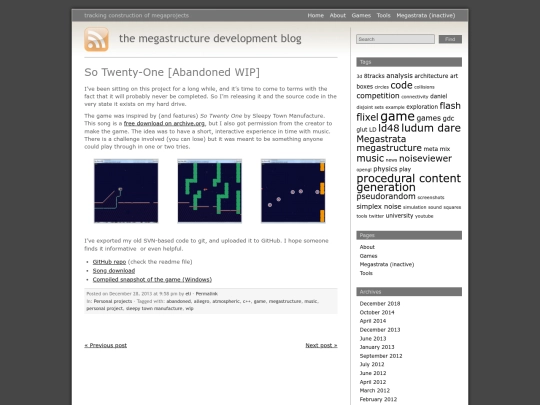Open the September 2012 archive

[x=381, y=356]
